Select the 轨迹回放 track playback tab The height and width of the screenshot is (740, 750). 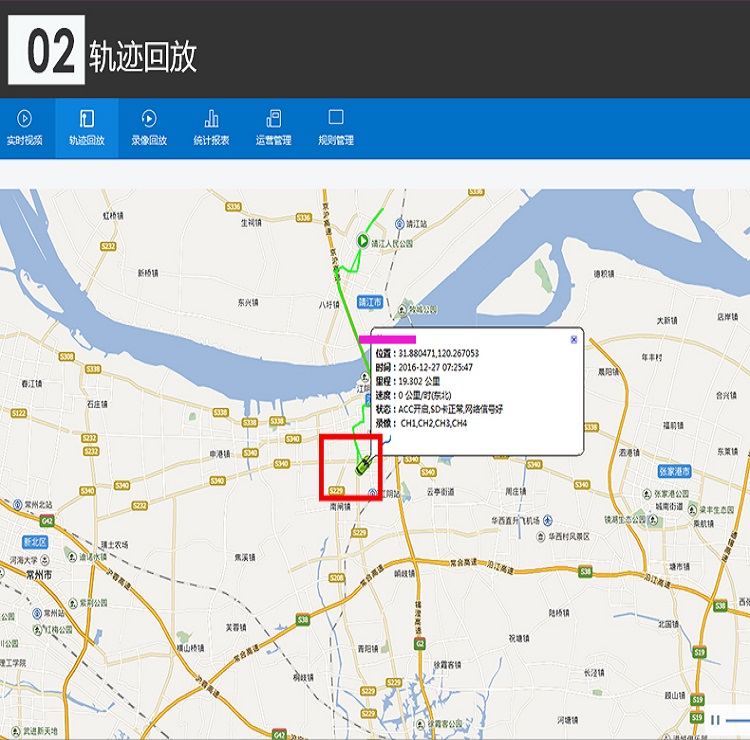coord(87,128)
